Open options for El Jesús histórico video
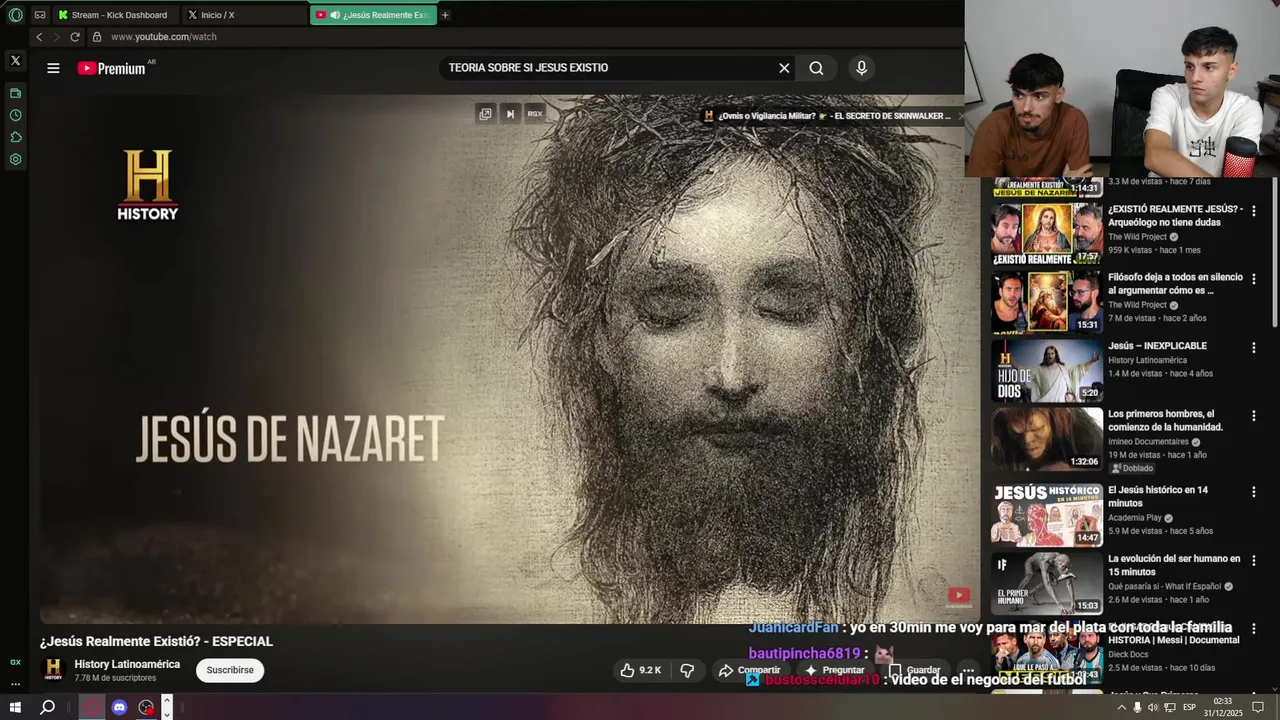Viewport: 1280px width, 720px height. point(1253,491)
